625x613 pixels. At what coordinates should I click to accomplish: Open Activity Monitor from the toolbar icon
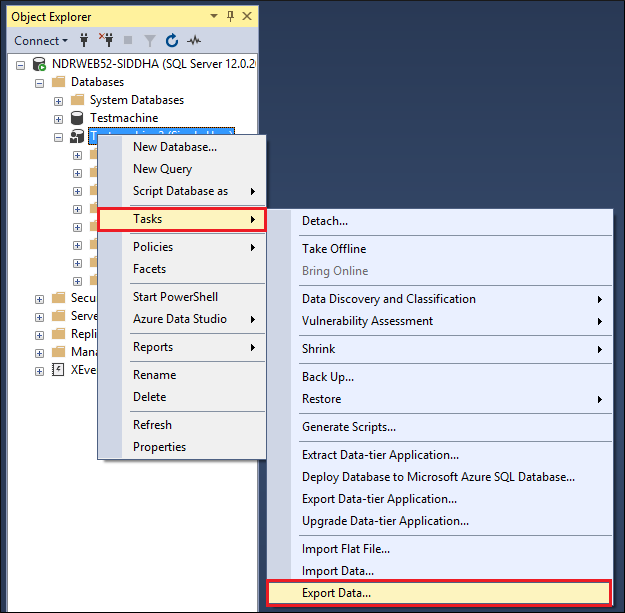point(194,41)
